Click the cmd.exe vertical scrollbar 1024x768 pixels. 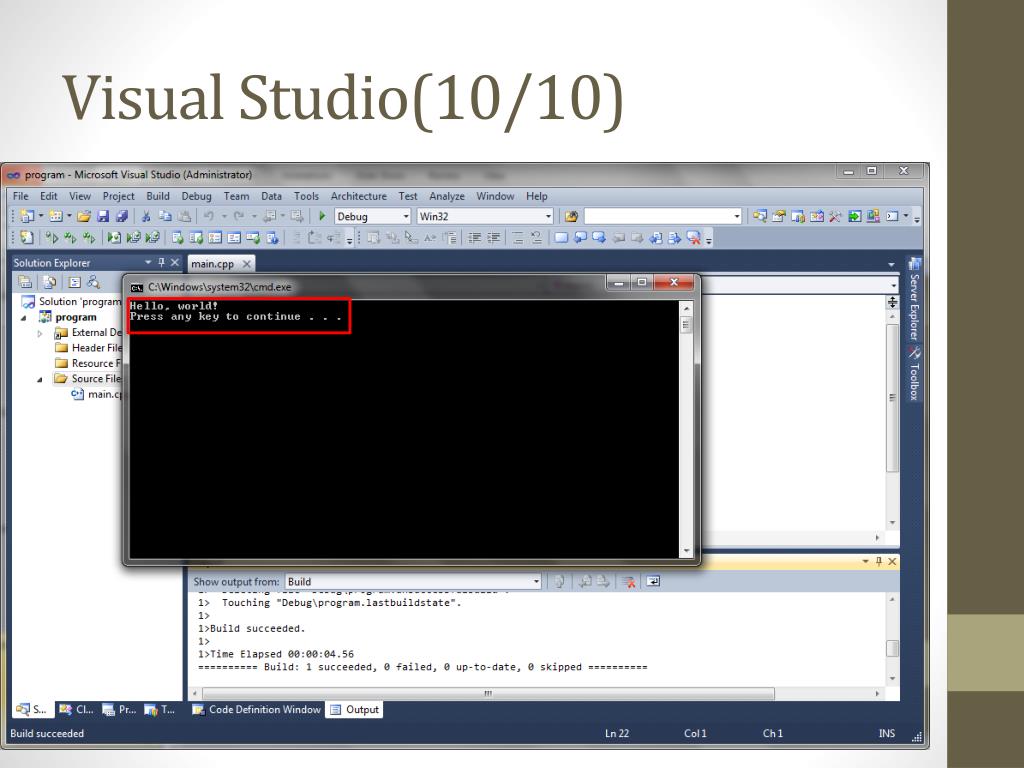click(x=686, y=430)
